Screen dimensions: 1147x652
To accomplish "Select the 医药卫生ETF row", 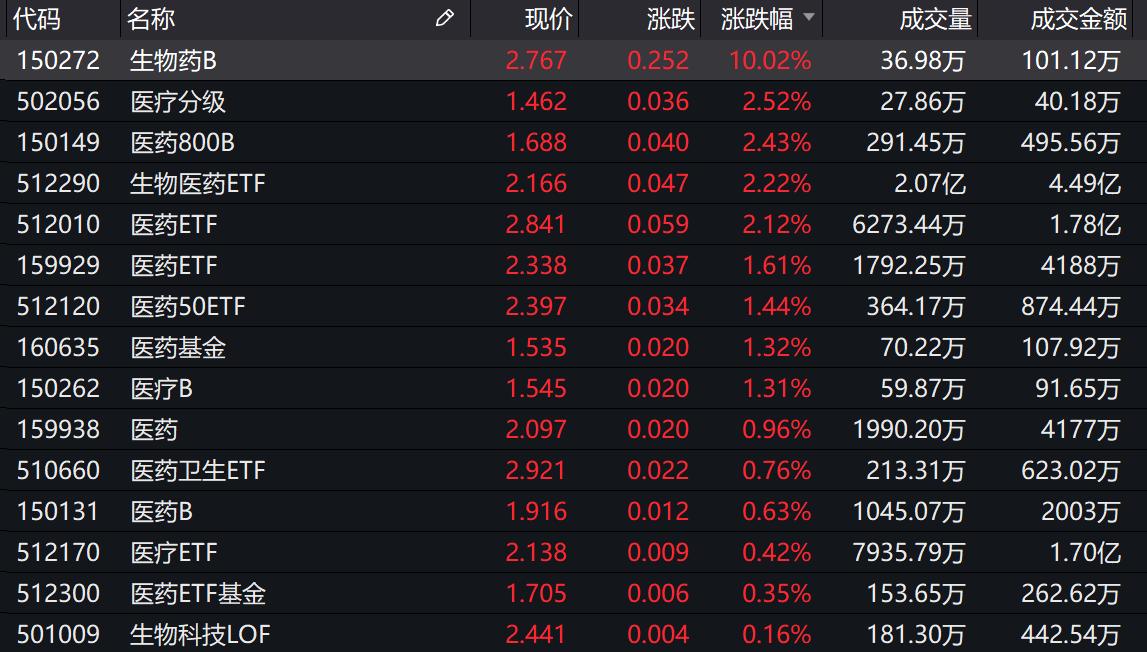I will pyautogui.click(x=574, y=470).
